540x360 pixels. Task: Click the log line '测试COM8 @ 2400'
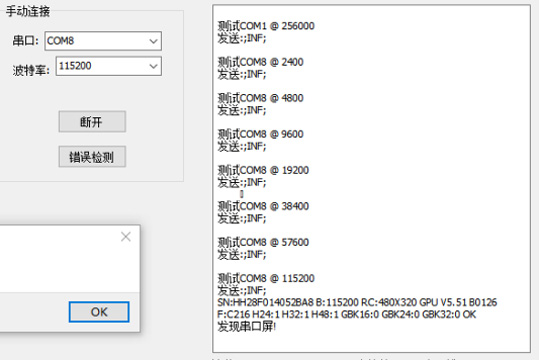point(260,62)
